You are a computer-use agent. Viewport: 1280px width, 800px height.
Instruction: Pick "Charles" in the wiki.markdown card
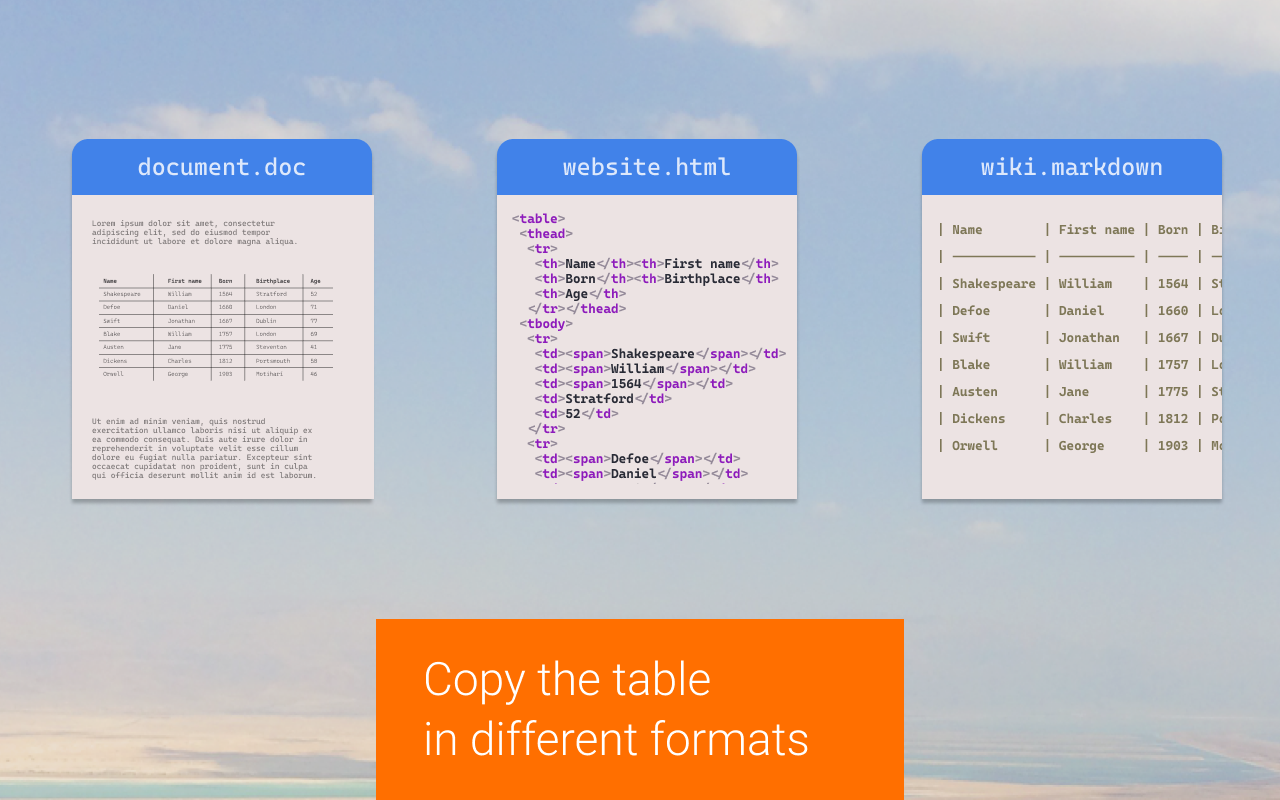tap(1085, 419)
